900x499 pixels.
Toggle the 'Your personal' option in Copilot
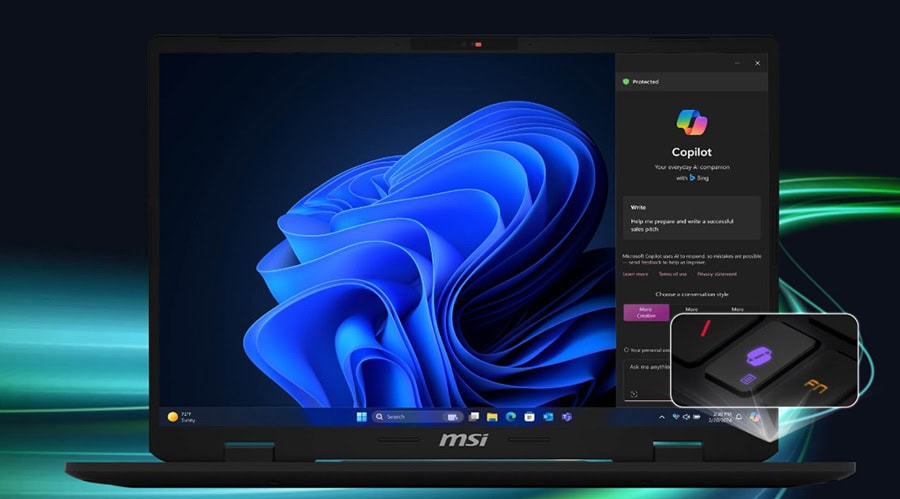(x=626, y=350)
